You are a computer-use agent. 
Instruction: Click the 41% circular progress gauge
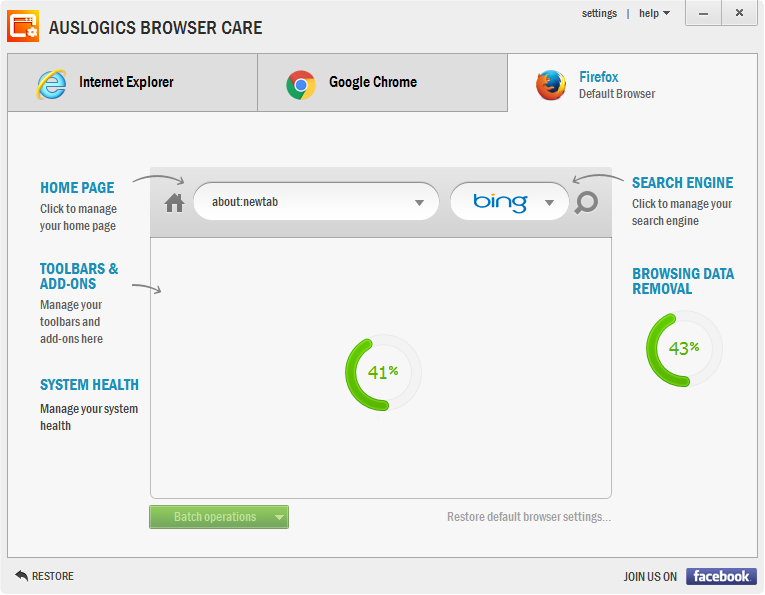click(x=383, y=373)
